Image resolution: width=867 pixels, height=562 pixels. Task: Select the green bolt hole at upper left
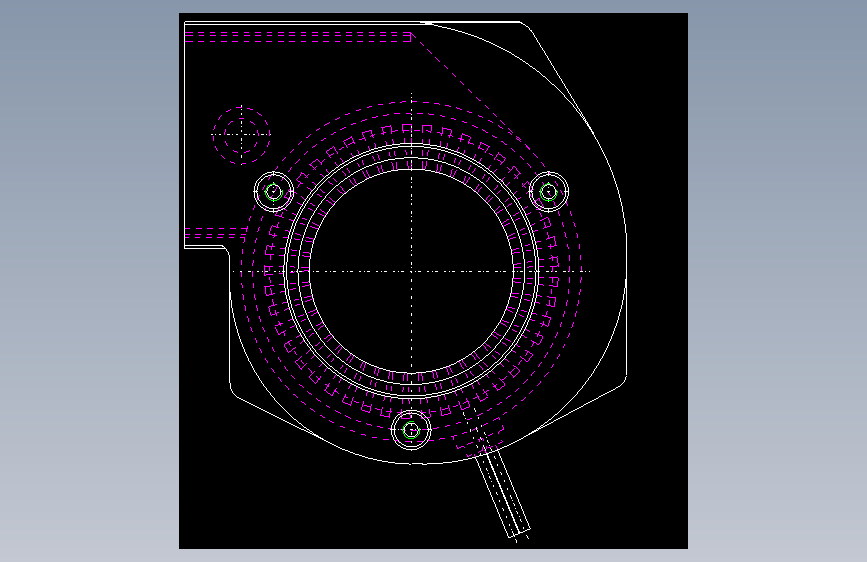[274, 192]
